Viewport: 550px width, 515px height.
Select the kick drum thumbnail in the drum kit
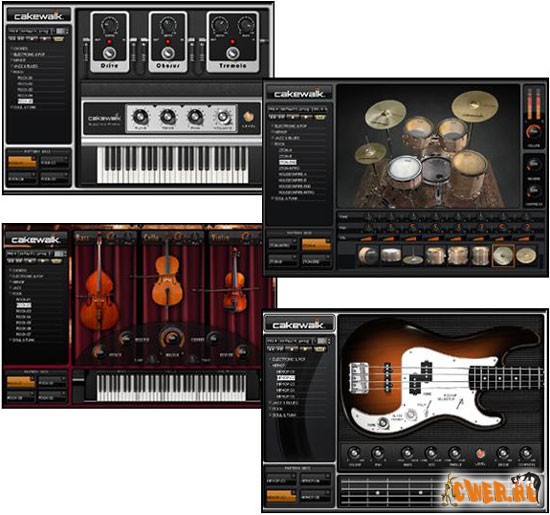pyautogui.click(x=368, y=255)
